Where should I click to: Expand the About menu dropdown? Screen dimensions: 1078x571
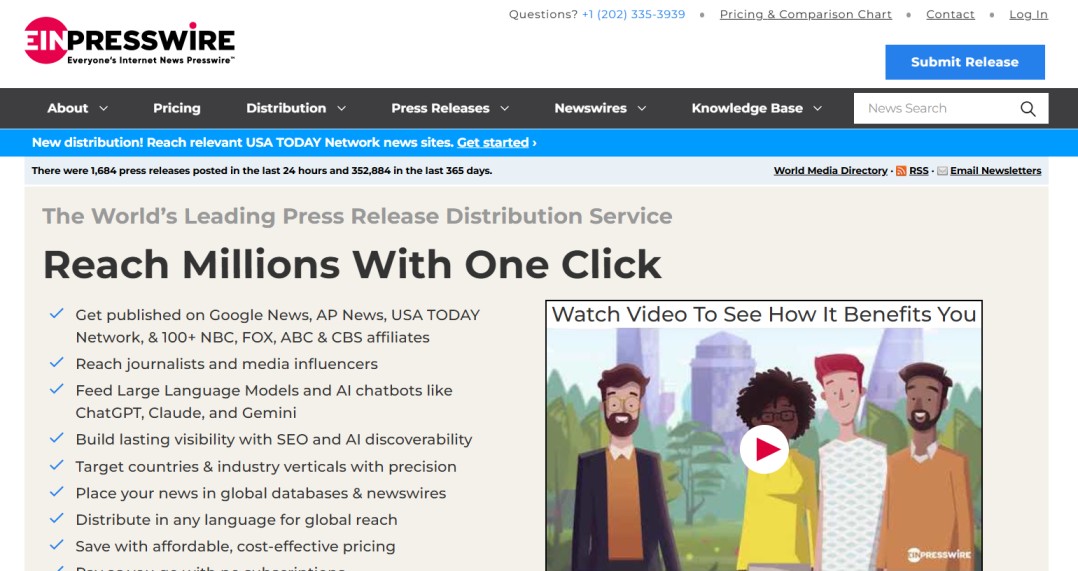78,108
